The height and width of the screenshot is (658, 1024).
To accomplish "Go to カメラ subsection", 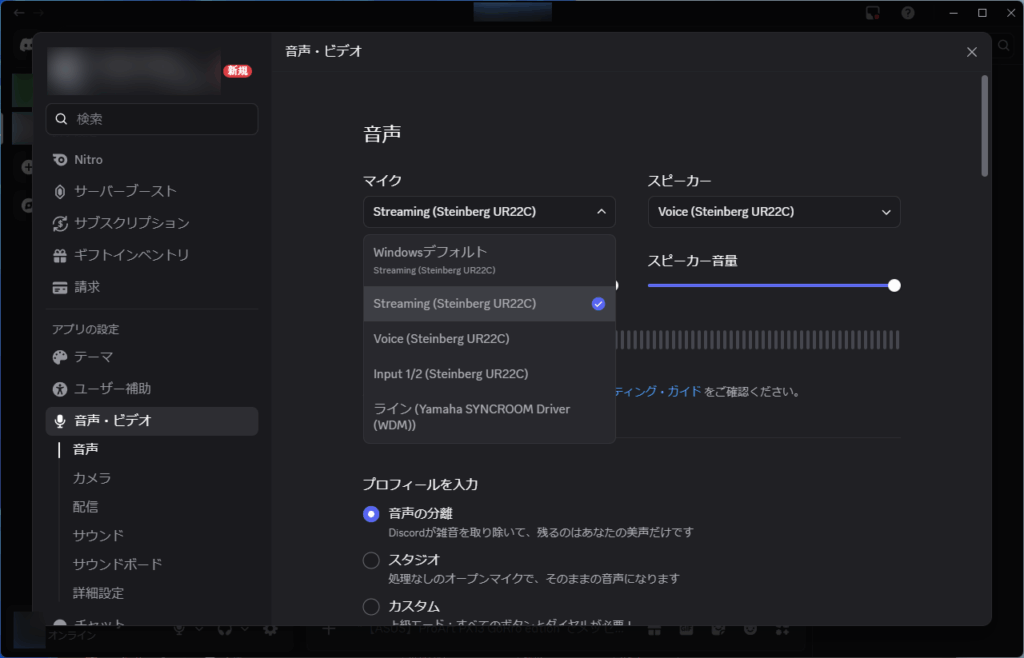I will (x=92, y=478).
